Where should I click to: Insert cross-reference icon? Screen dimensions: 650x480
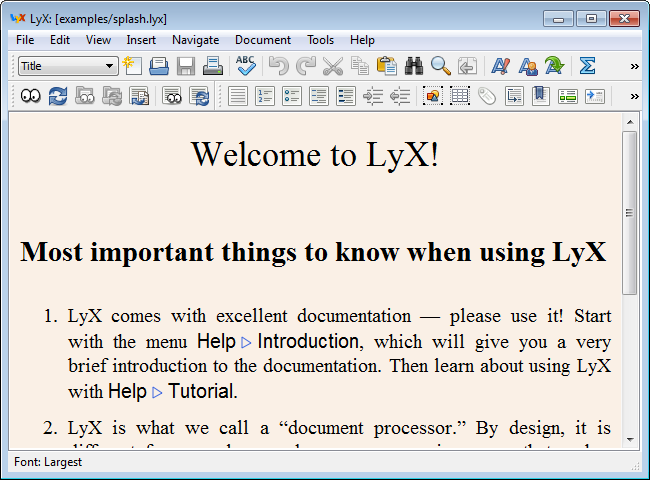click(514, 96)
